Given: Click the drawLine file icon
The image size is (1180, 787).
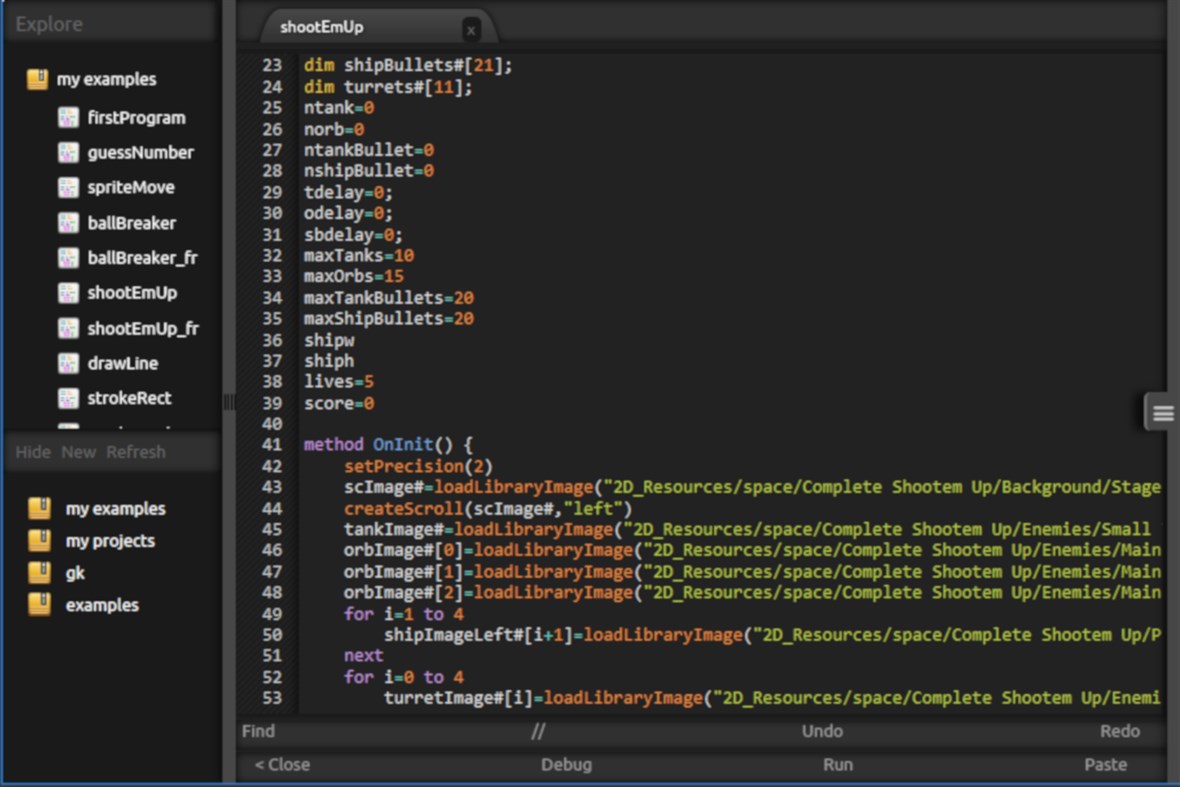Looking at the screenshot, I should pyautogui.click(x=68, y=363).
